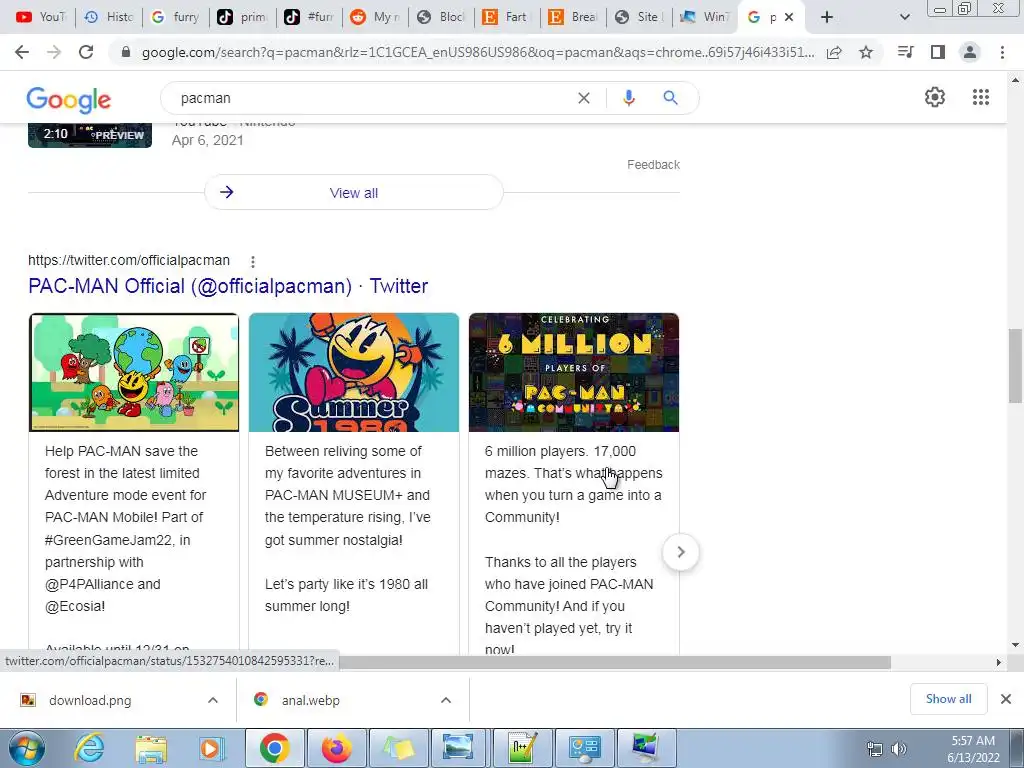Expand the anal.webp options chevron
The width and height of the screenshot is (1024, 768).
[446, 700]
